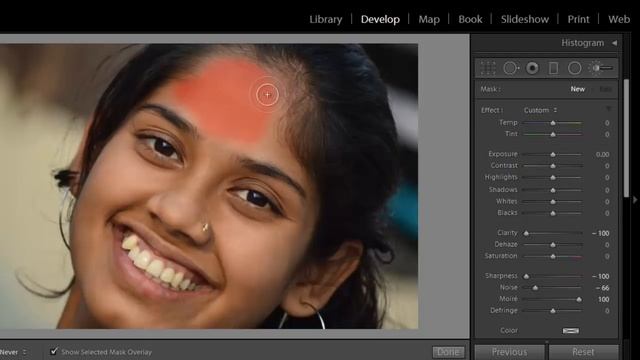Click the Reset button
Screen dimensions: 640x360
583,352
